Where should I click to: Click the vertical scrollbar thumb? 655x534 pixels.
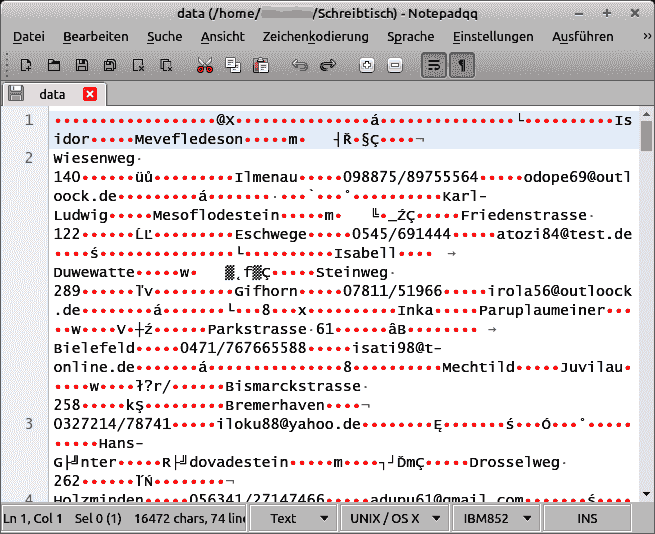click(x=646, y=135)
